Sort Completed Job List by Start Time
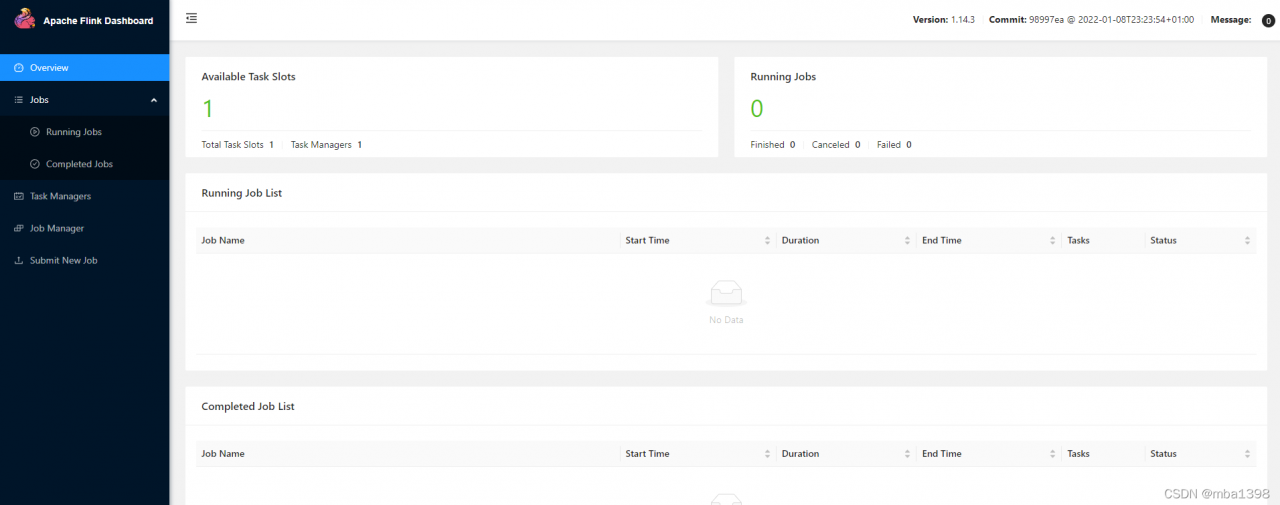This screenshot has width=1280, height=505. point(768,454)
